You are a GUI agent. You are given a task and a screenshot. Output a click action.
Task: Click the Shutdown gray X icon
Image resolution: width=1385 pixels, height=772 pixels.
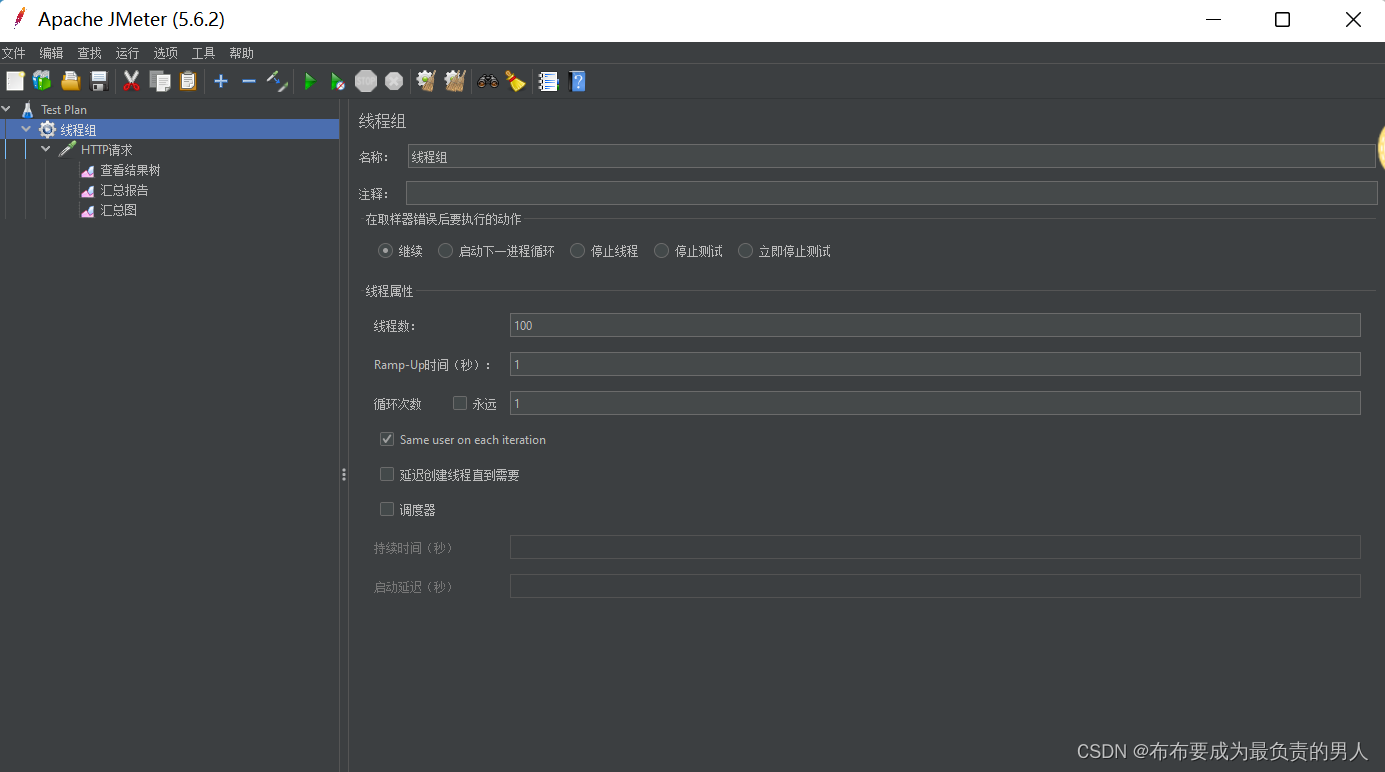394,81
